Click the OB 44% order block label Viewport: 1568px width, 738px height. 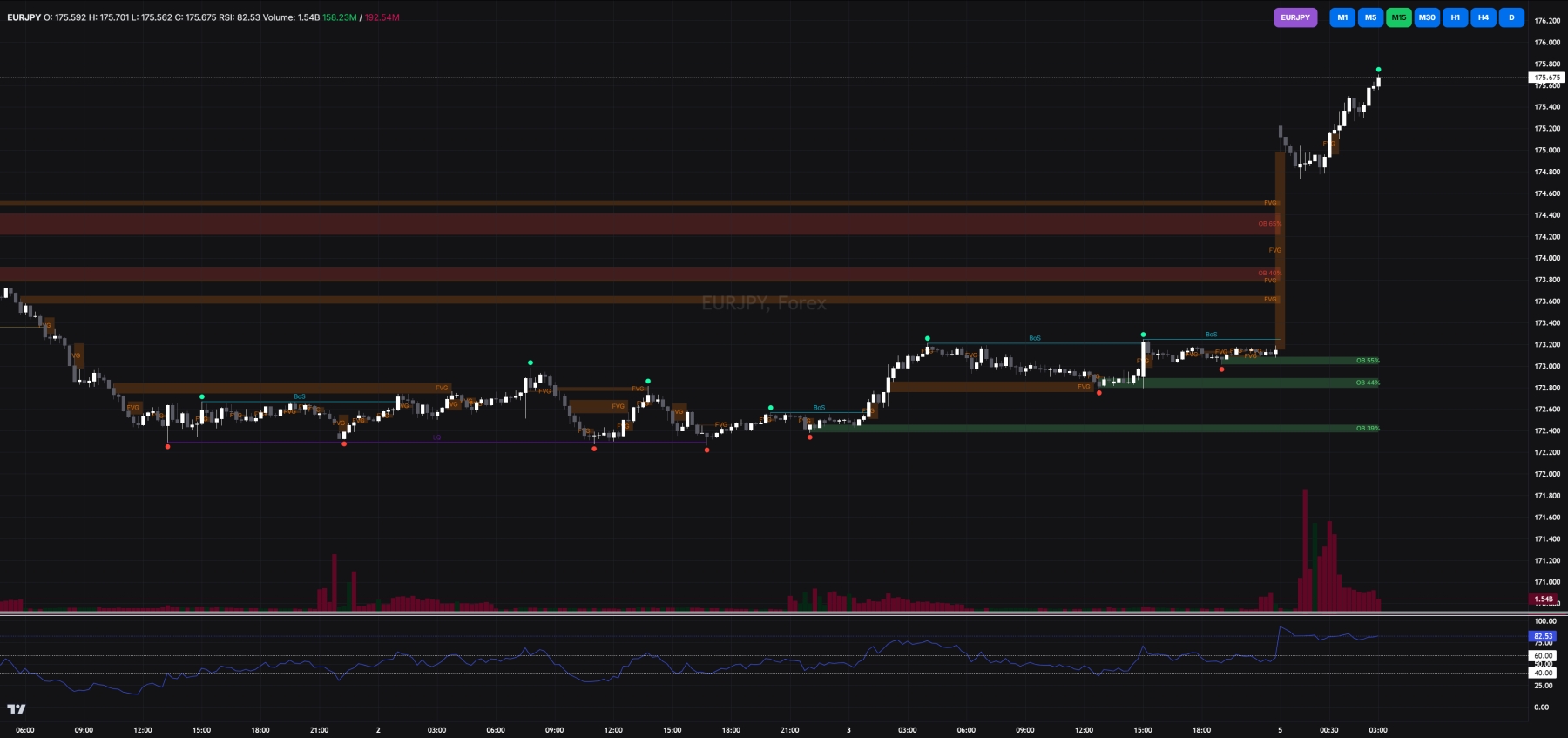pos(1368,383)
